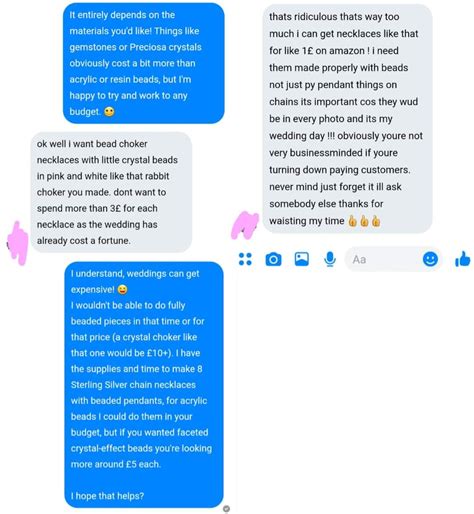Image resolution: width=474 pixels, height=514 pixels.
Task: Click the 'Sterling Silver chain necklaces' text
Action: 133,385
